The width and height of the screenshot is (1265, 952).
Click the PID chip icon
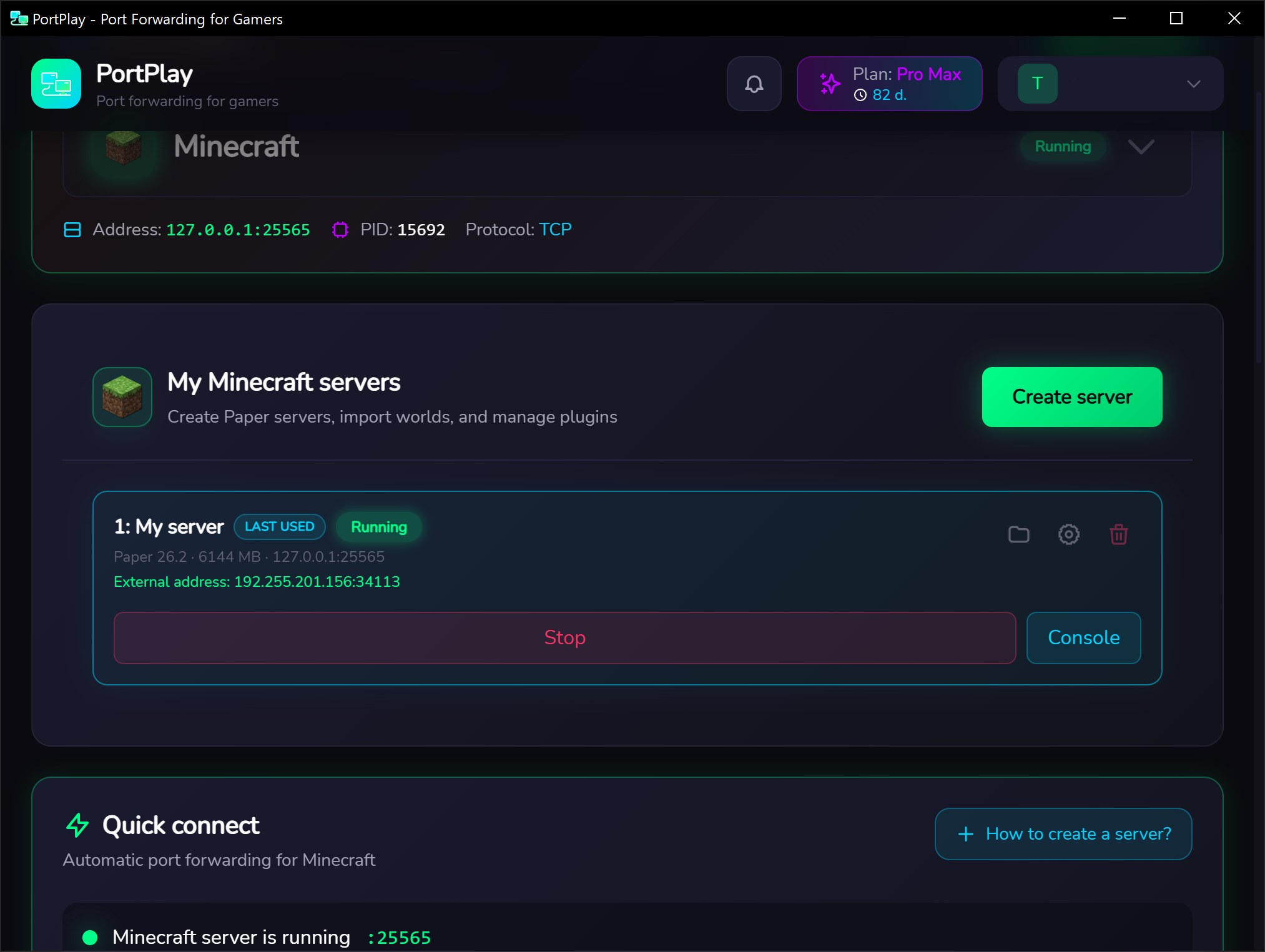(x=340, y=230)
